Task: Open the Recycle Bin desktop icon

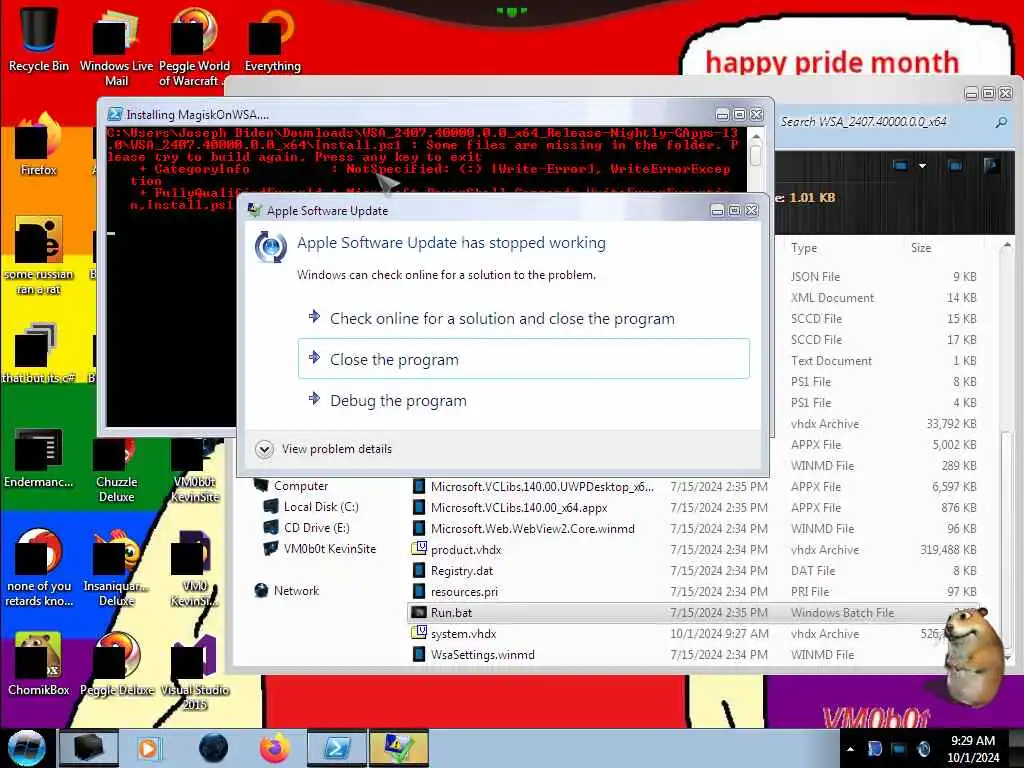Action: [39, 39]
